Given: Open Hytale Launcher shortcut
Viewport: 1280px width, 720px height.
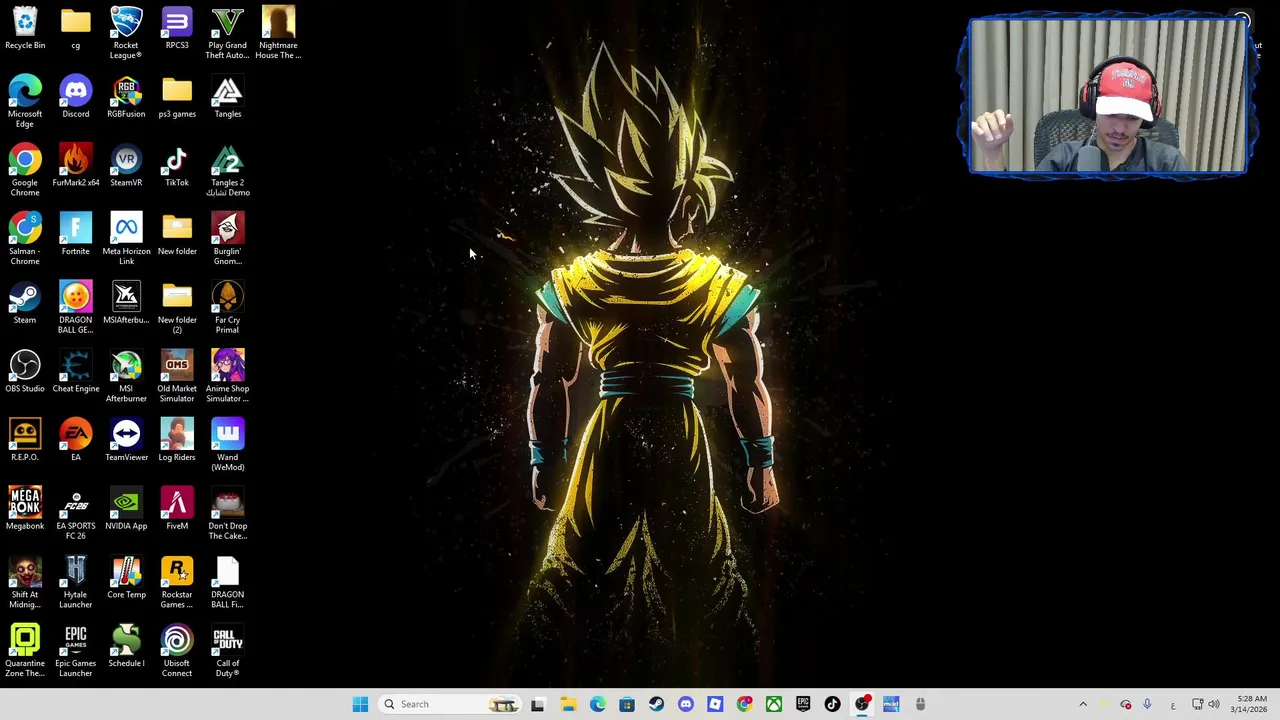Looking at the screenshot, I should (x=75, y=582).
